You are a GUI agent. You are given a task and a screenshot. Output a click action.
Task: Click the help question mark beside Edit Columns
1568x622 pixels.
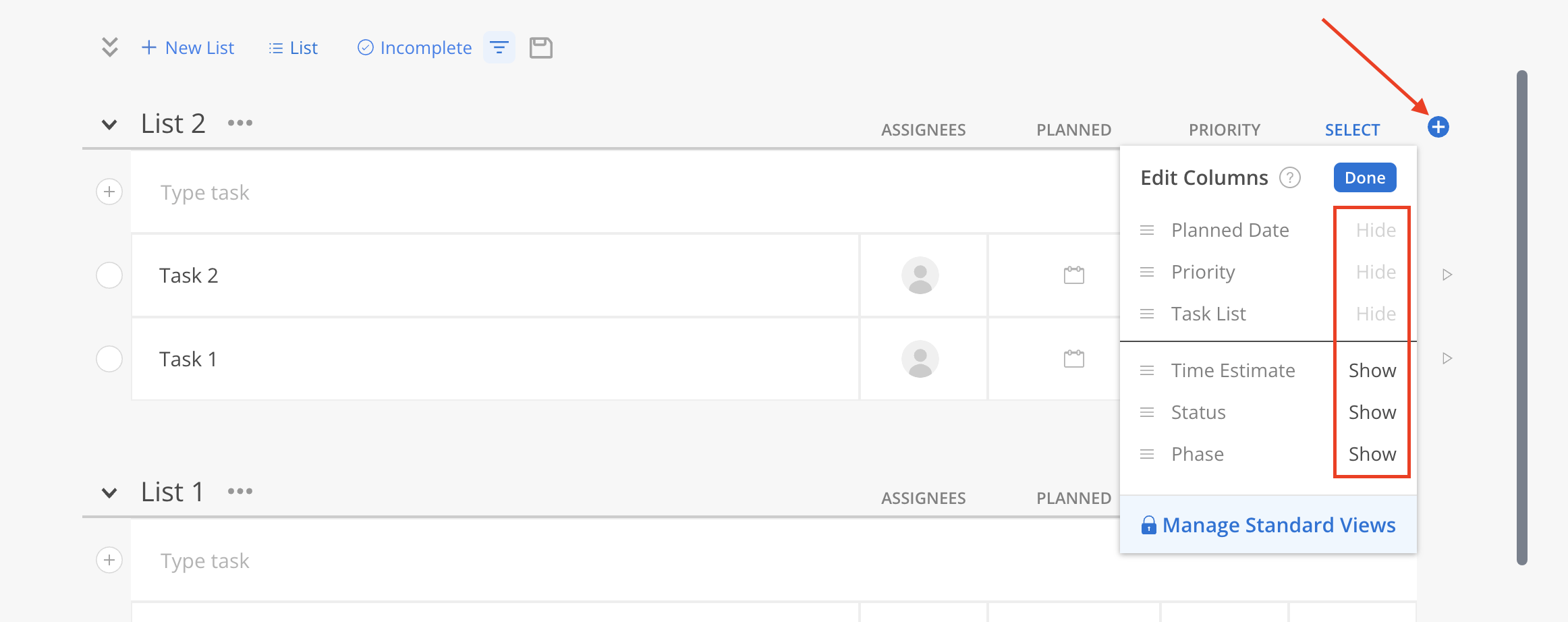click(1290, 177)
